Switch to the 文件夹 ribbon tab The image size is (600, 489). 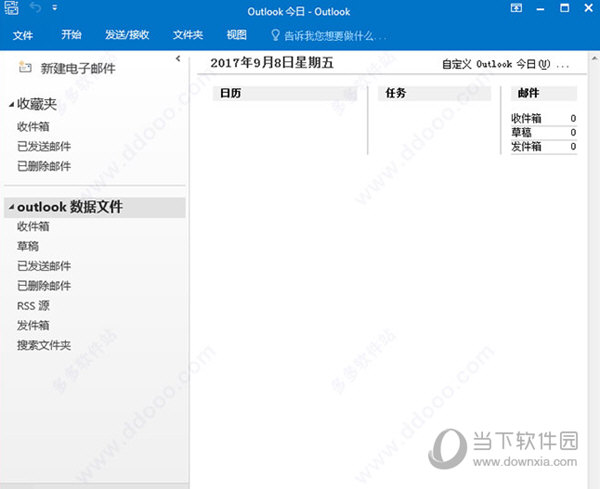pos(188,35)
